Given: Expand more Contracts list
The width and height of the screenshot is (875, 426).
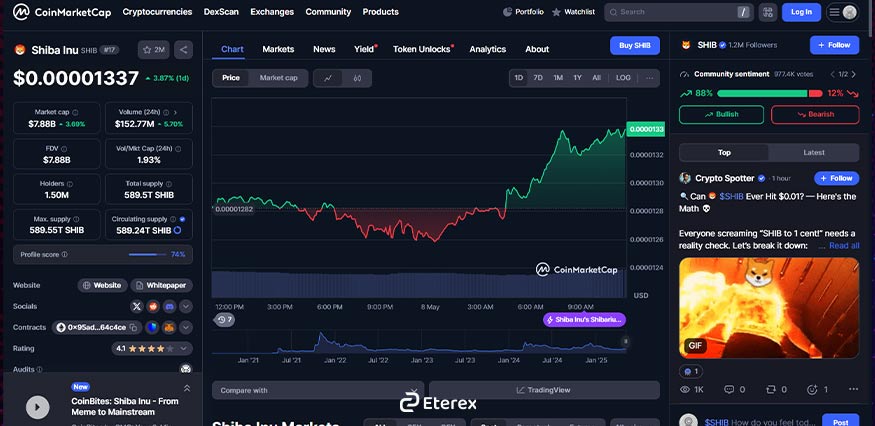Looking at the screenshot, I should [x=186, y=327].
